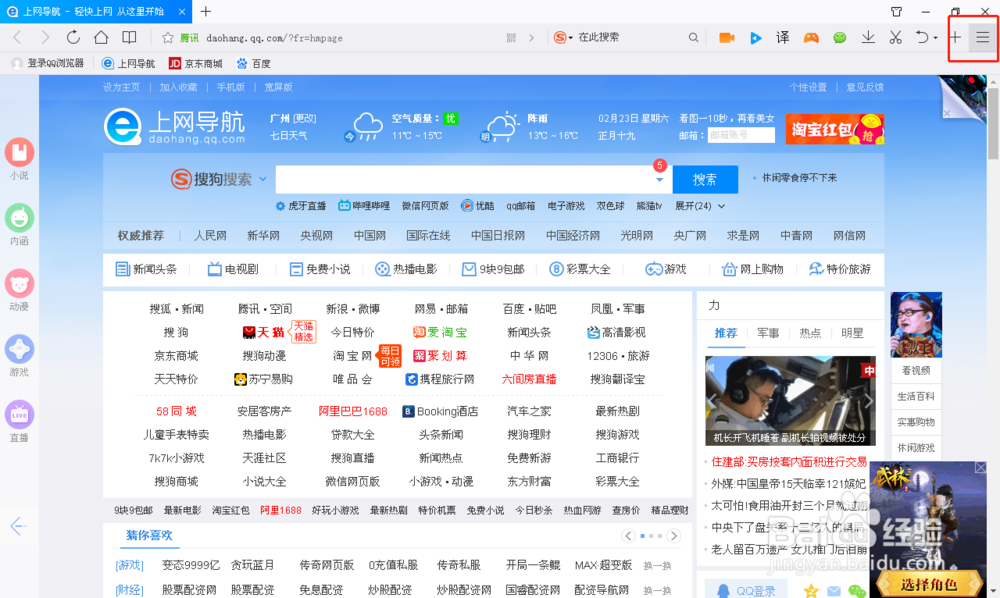Image resolution: width=1000 pixels, height=598 pixels.
Task: Open a new tab with plus button
Action: point(205,11)
